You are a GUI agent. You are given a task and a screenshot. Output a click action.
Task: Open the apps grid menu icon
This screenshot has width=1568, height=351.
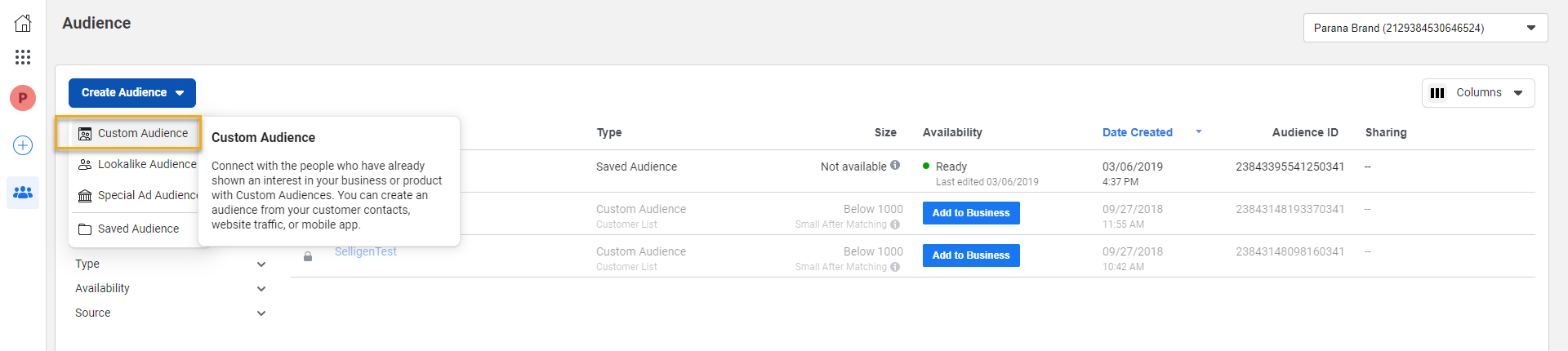point(23,57)
